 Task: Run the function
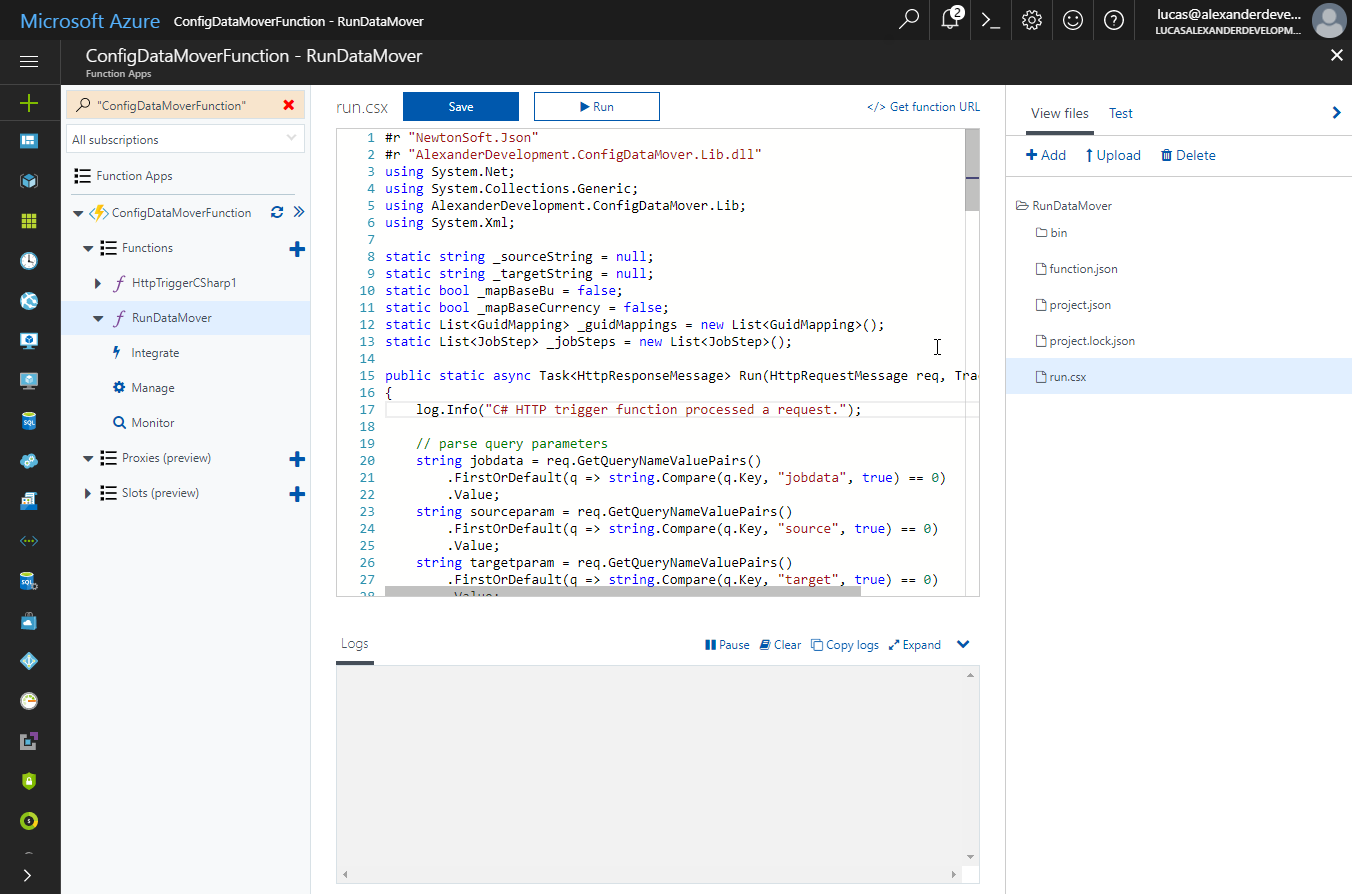[597, 107]
